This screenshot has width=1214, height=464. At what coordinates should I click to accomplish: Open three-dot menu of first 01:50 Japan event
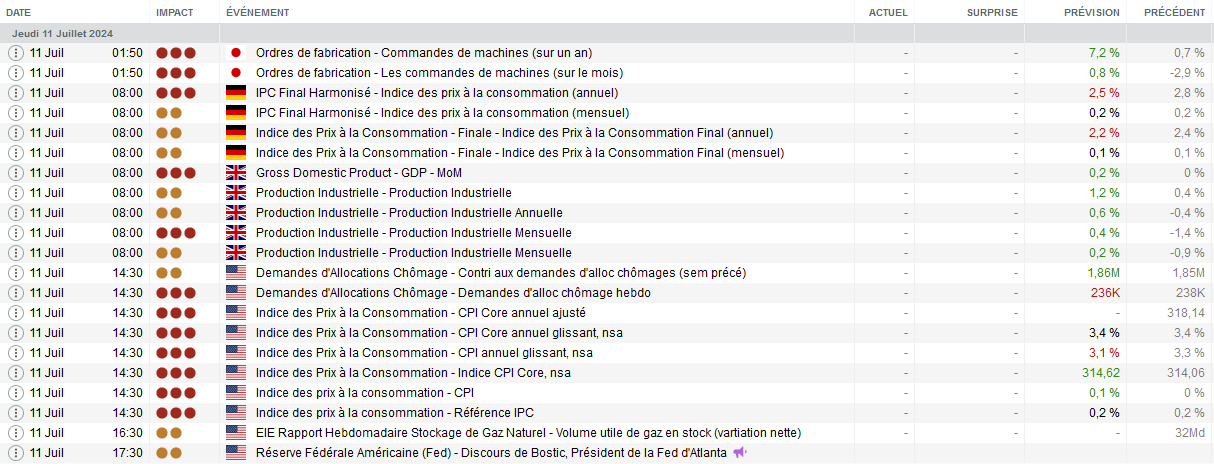pos(15,53)
